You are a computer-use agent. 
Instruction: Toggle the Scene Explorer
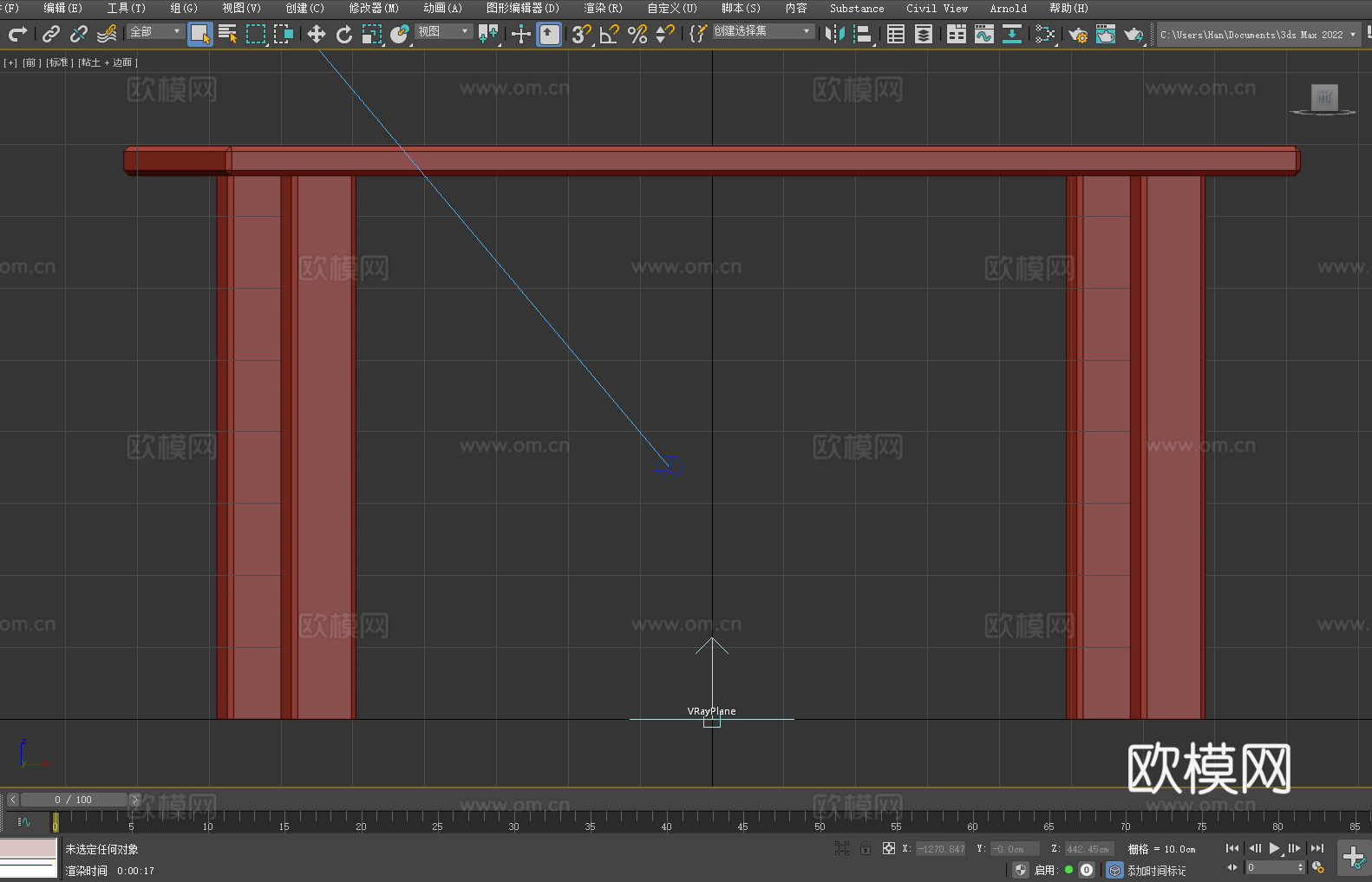tap(896, 34)
